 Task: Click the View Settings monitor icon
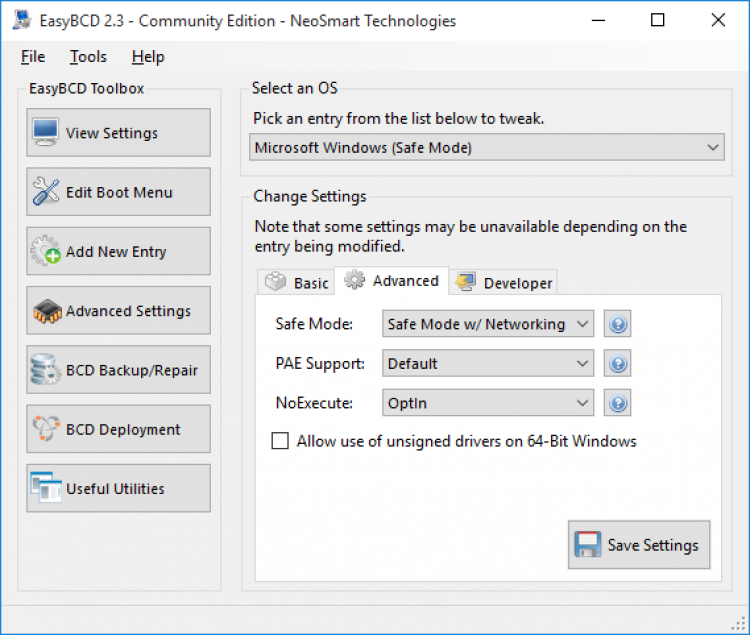point(46,132)
